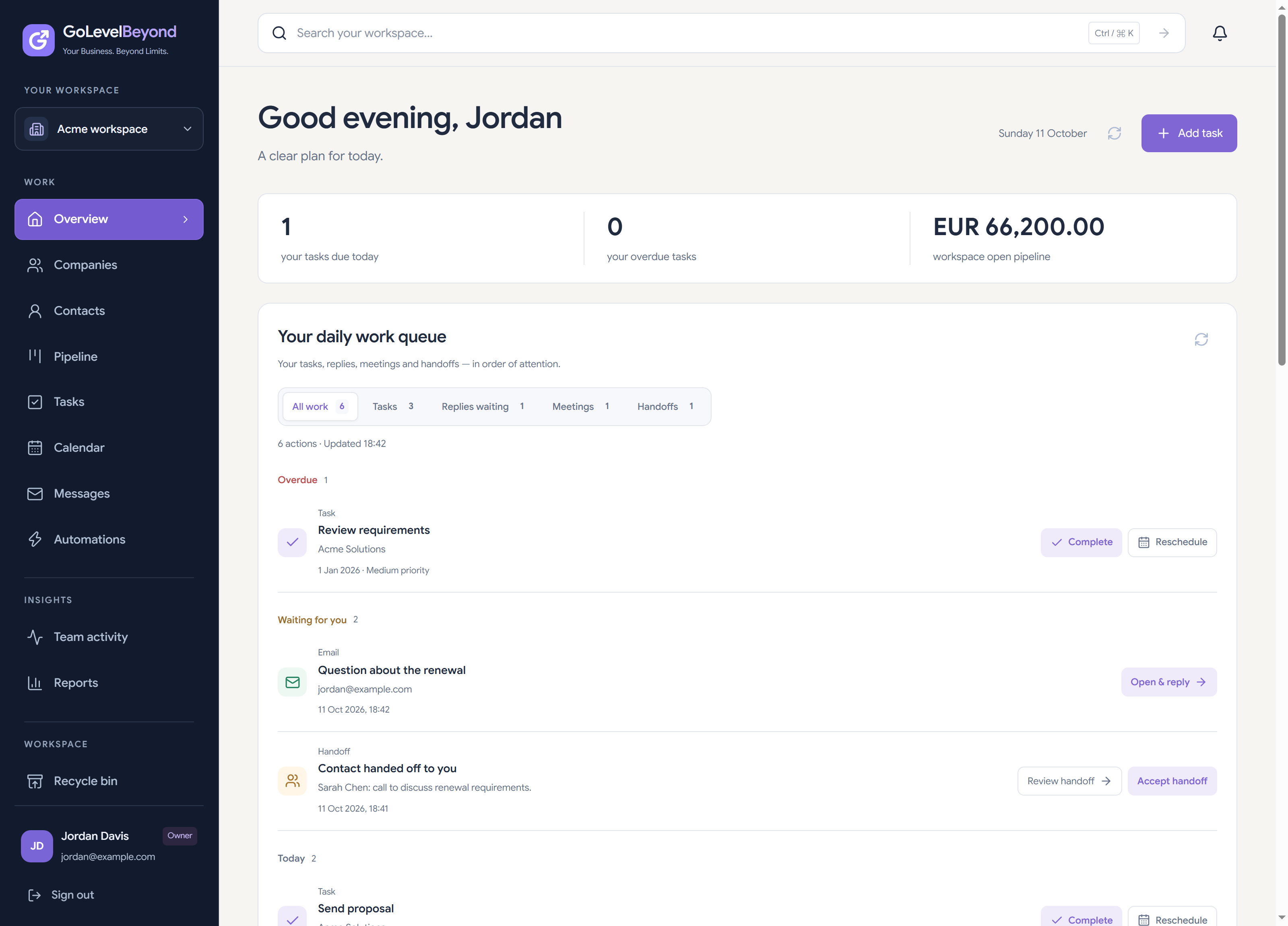Select the All work tab
The image size is (1288, 926).
click(x=320, y=406)
